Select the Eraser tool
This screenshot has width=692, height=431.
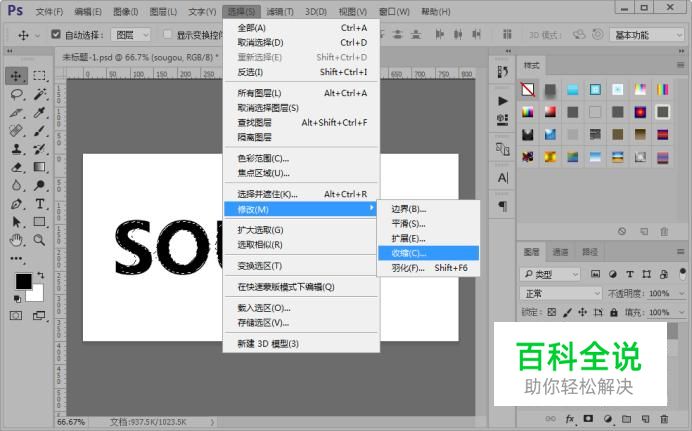16,167
